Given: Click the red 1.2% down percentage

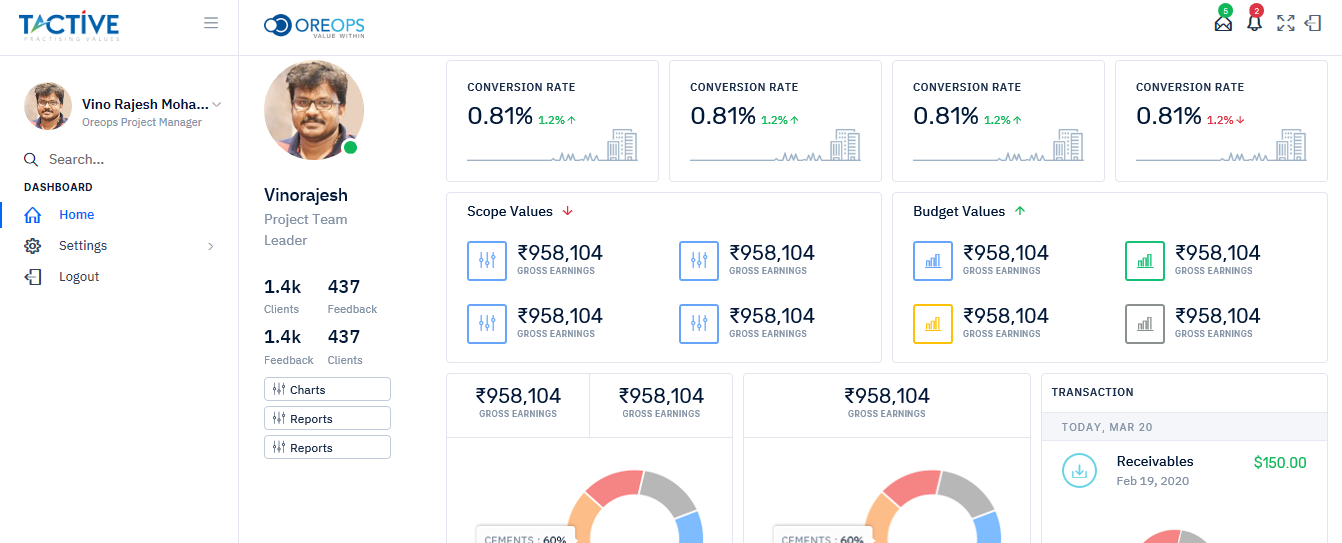Looking at the screenshot, I should pos(1225,120).
